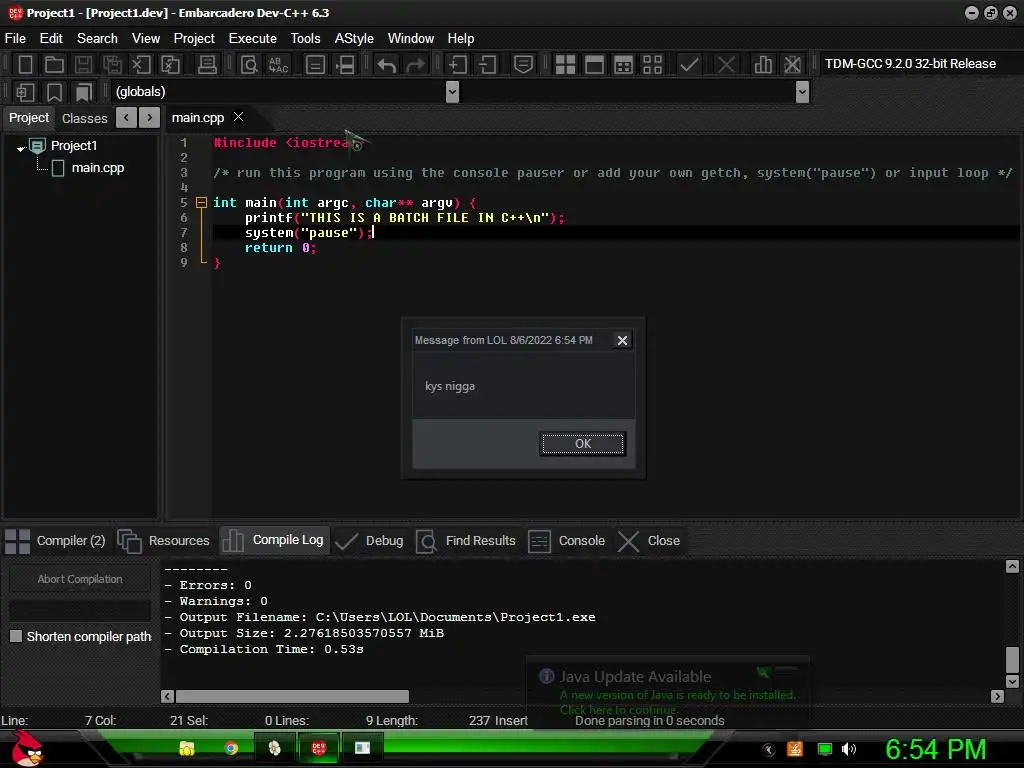Click the Toggle Comment toolbar icon

pyautogui.click(x=523, y=64)
